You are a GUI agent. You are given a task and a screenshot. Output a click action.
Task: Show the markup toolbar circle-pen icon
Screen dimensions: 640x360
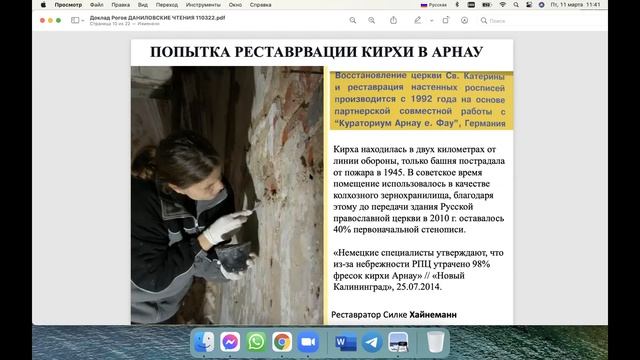464,20
